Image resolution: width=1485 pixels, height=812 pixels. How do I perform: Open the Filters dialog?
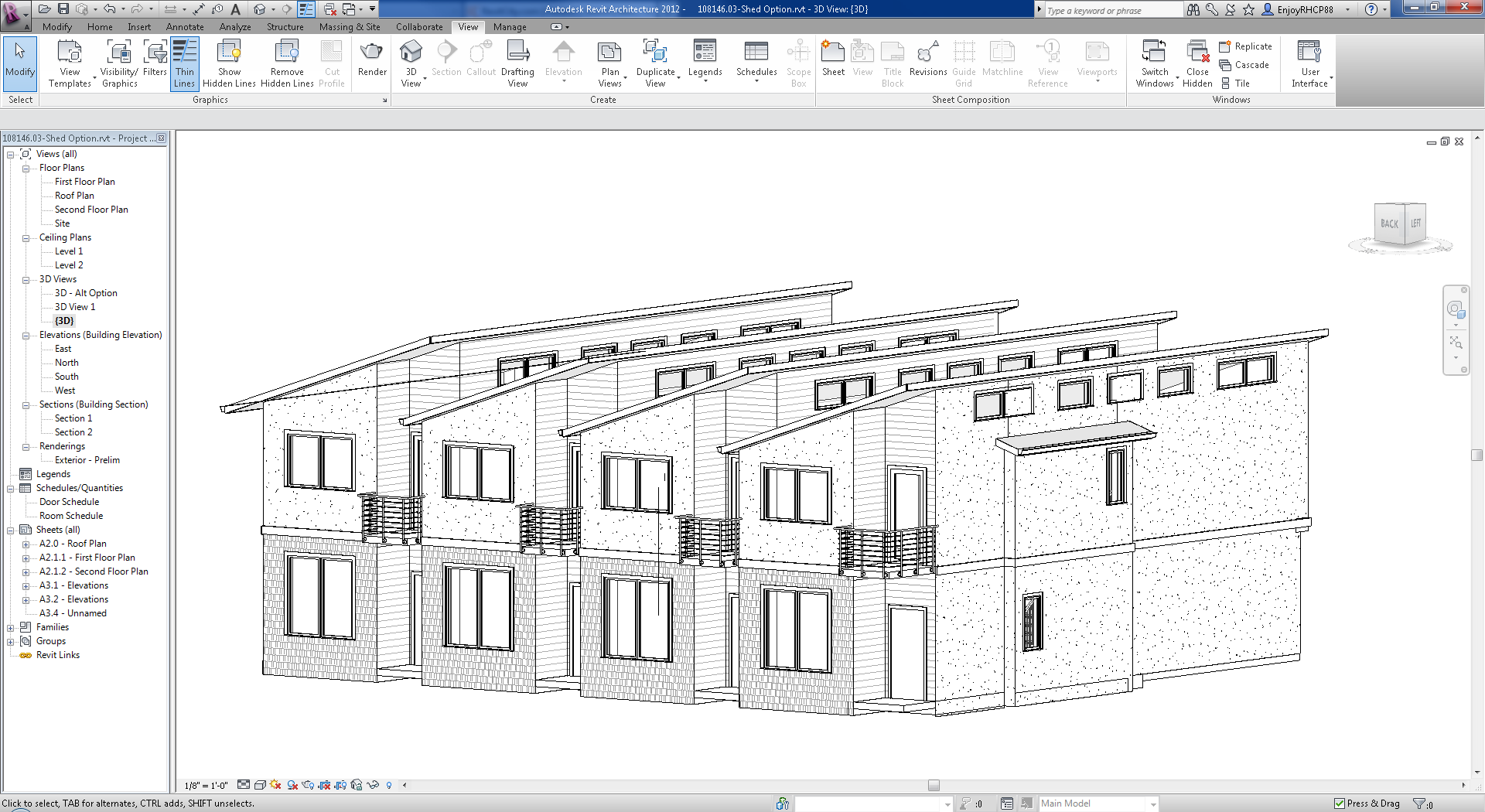tap(155, 59)
